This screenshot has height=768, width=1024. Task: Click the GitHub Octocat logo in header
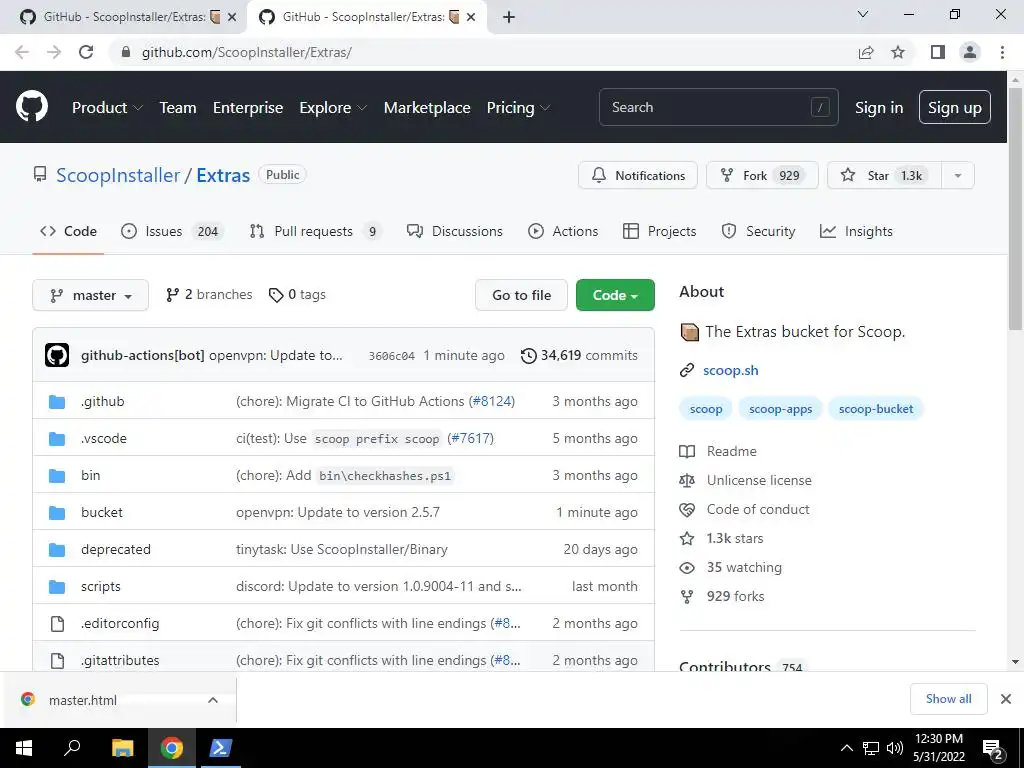click(31, 106)
